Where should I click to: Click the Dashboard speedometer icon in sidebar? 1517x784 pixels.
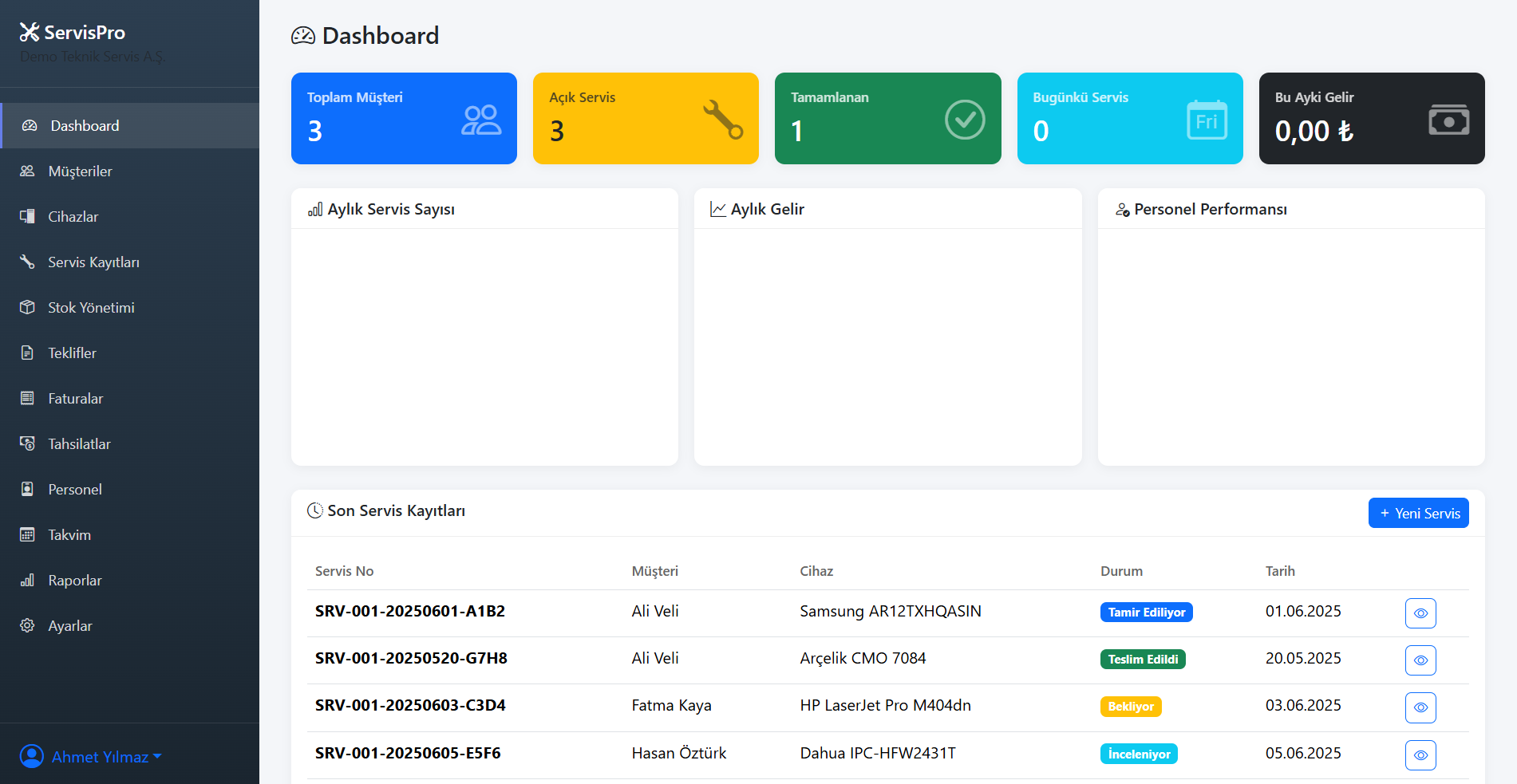30,126
